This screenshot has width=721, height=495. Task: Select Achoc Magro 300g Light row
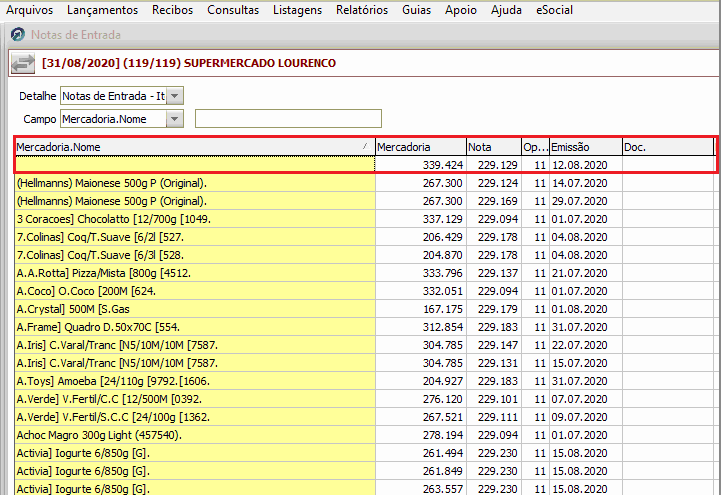(364, 435)
